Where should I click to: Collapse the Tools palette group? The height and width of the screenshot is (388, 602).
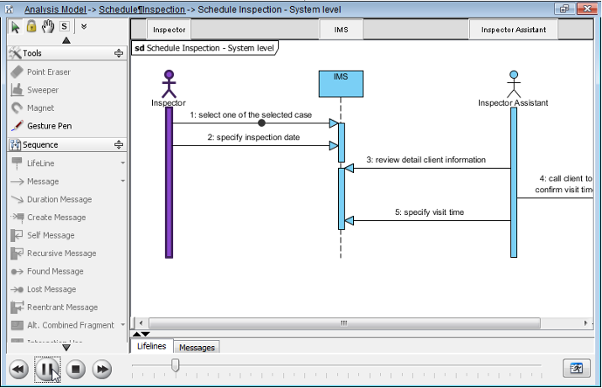point(119,53)
